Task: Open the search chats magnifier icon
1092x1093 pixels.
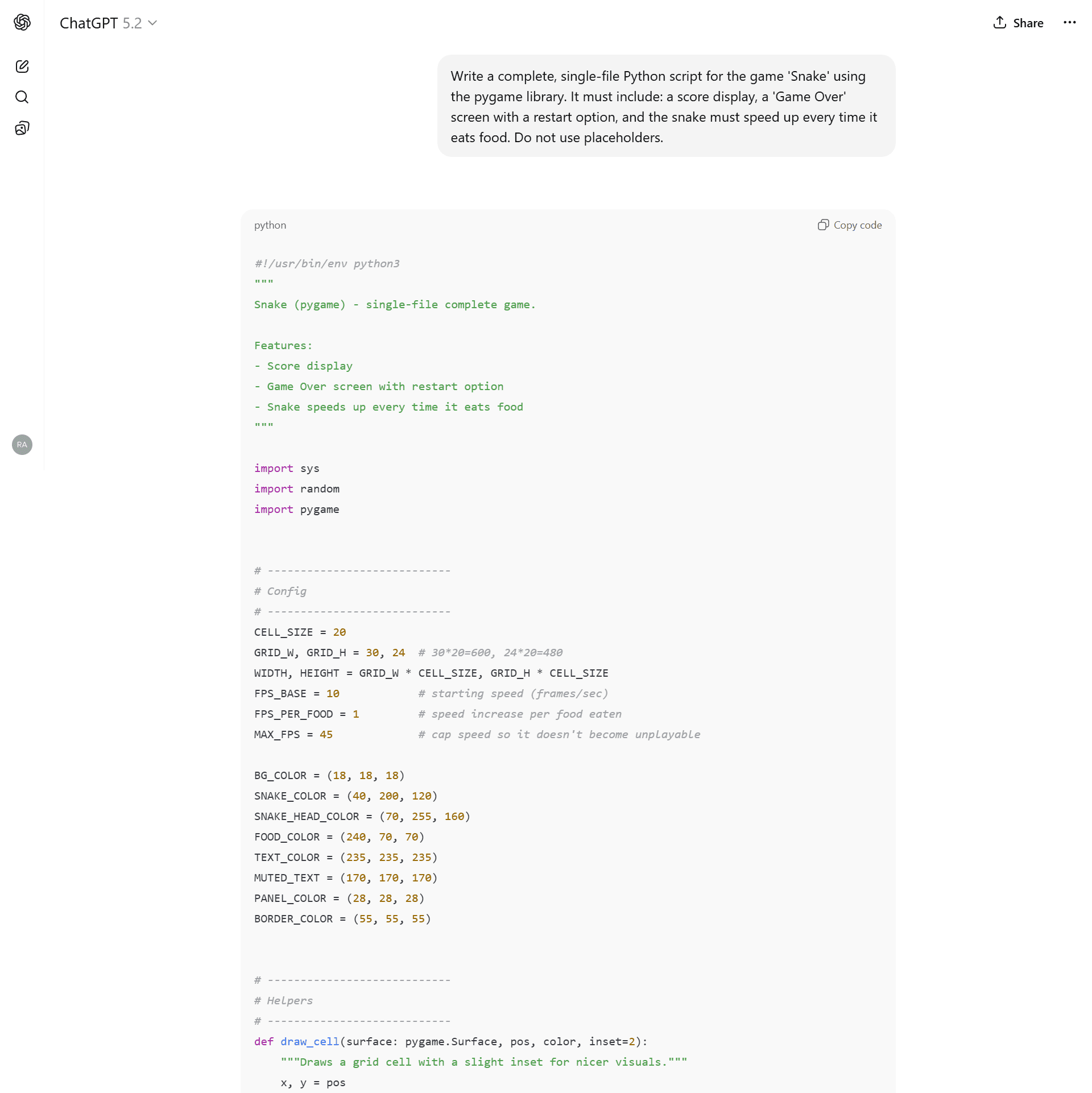Action: [22, 97]
